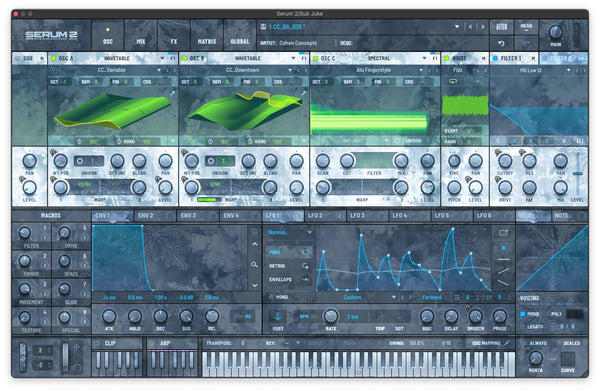The image size is (600, 391).
Task: Click the MAIN volume knob
Action: tap(555, 32)
